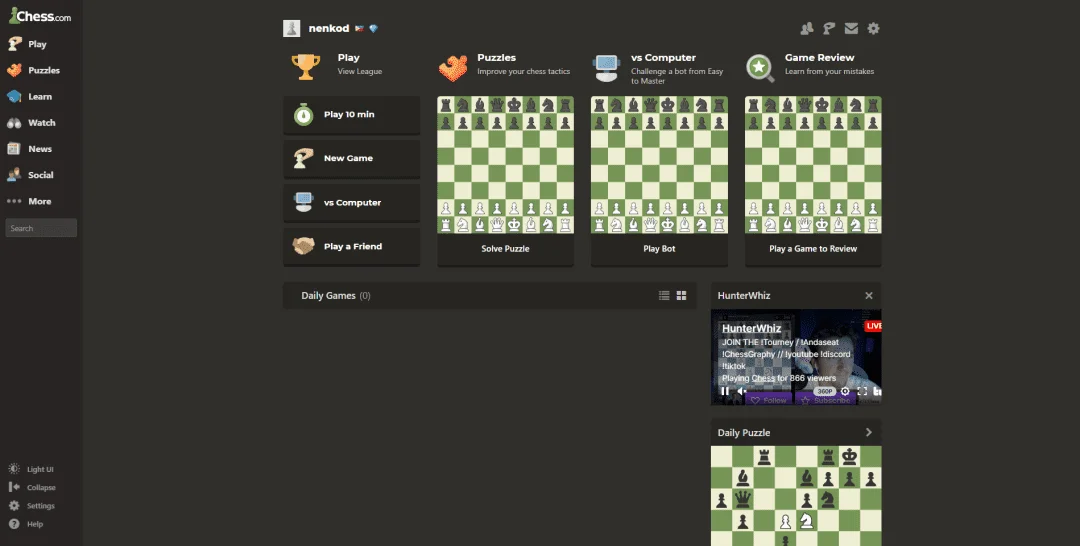This screenshot has height=546, width=1080.
Task: Click the Solve Puzzle board thumbnail
Action: point(506,165)
